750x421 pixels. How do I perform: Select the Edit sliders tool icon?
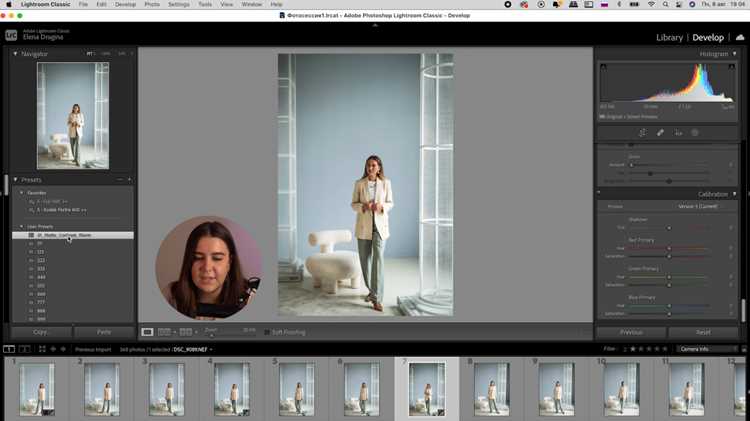(x=642, y=133)
